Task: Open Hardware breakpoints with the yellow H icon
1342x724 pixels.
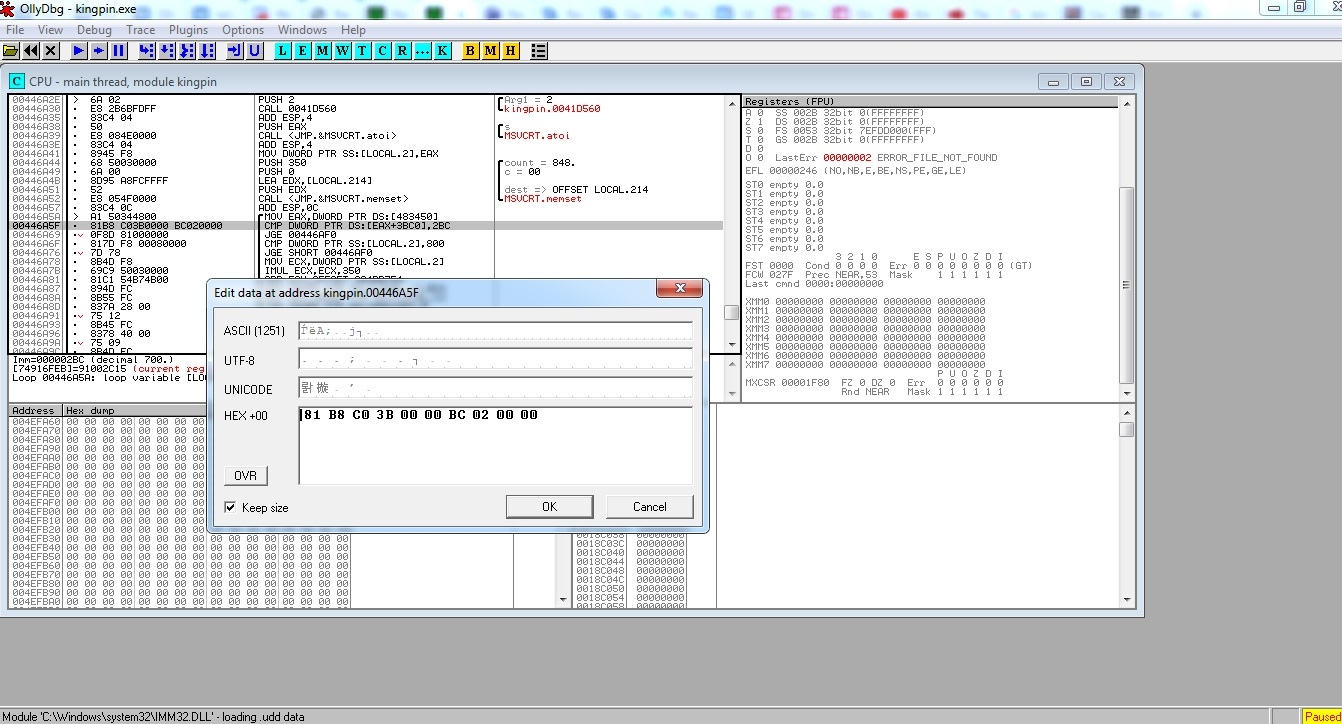Action: (511, 50)
